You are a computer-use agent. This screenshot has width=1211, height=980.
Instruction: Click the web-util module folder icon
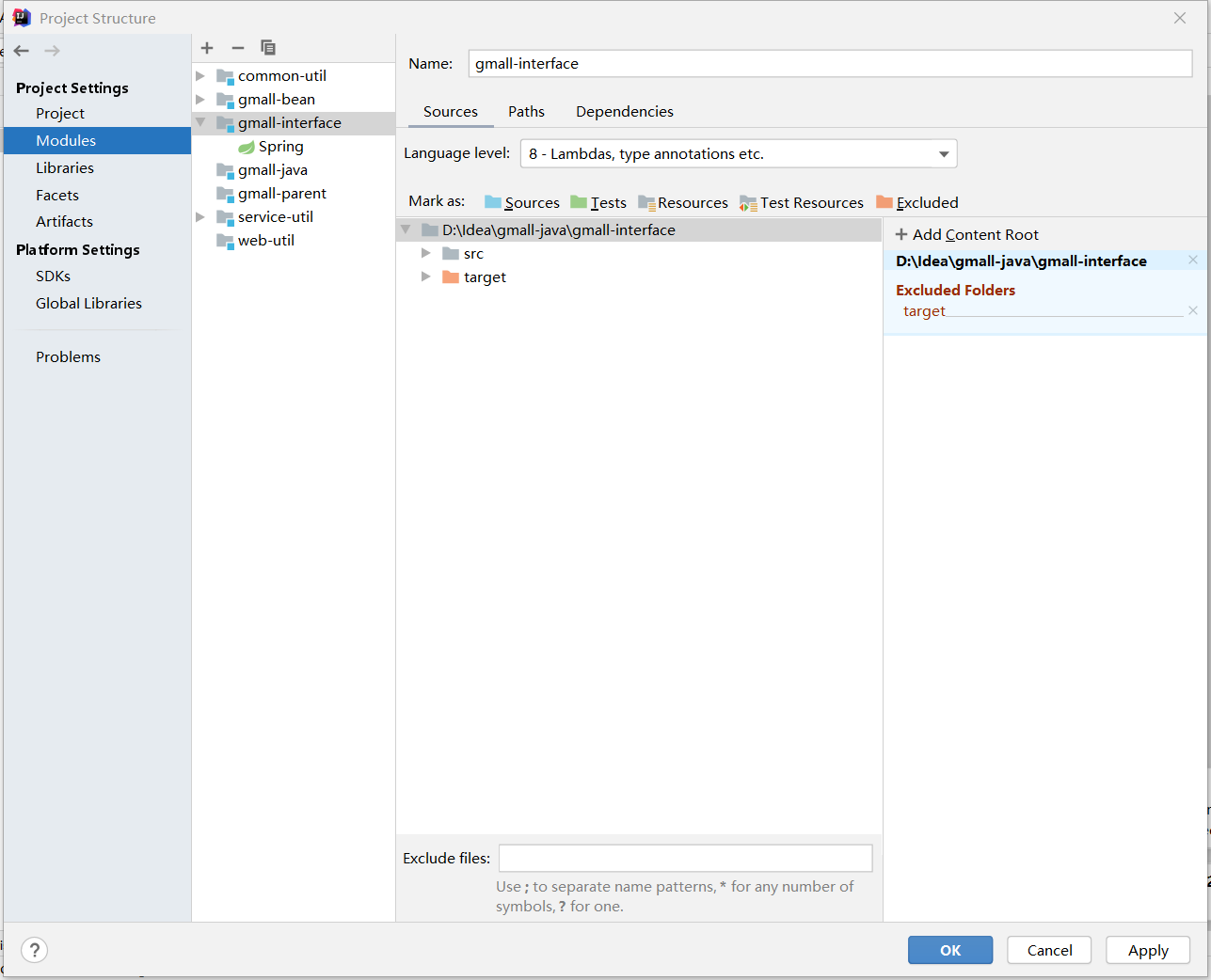coord(225,241)
